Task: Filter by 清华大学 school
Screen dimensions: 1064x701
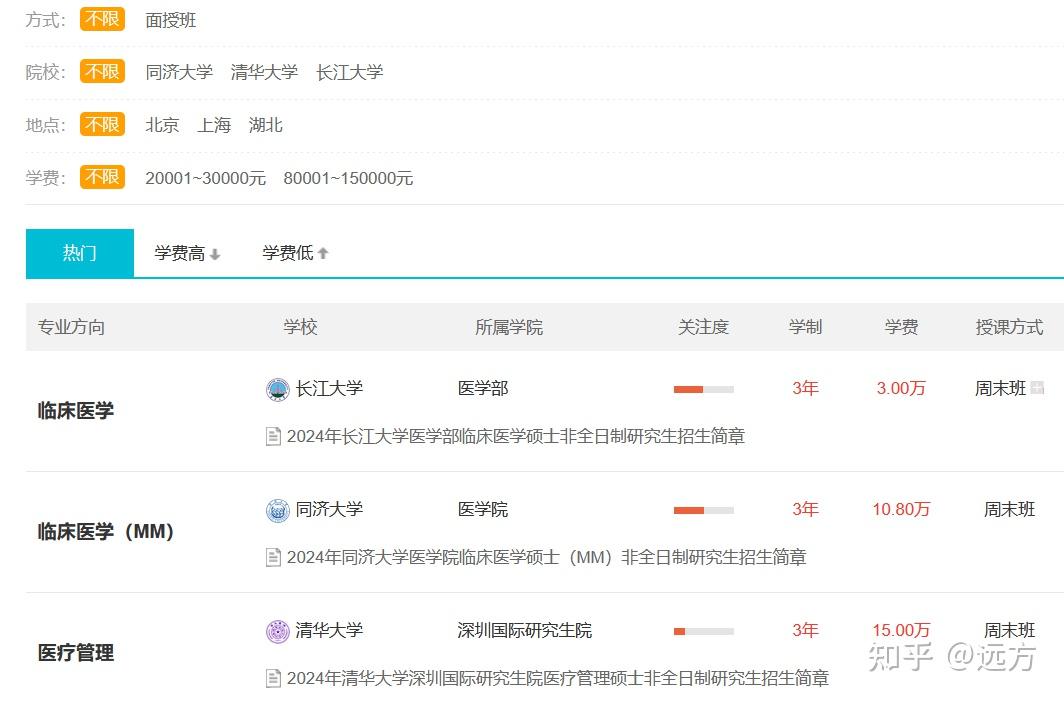Action: [x=265, y=72]
